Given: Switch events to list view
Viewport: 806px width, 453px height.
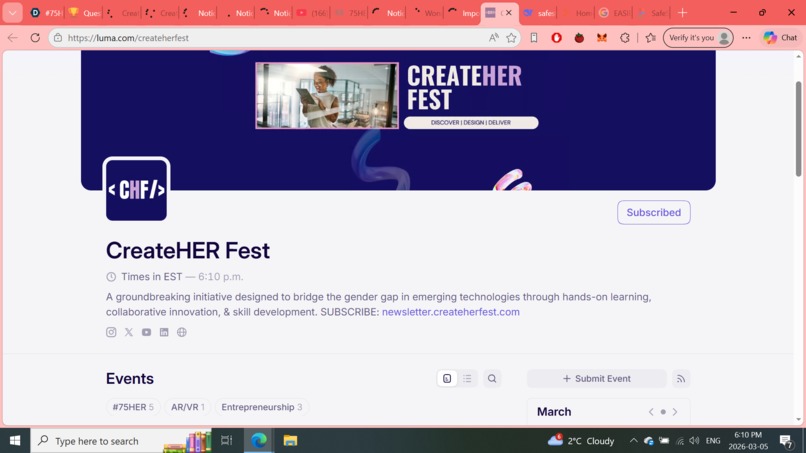Looking at the screenshot, I should [x=467, y=378].
